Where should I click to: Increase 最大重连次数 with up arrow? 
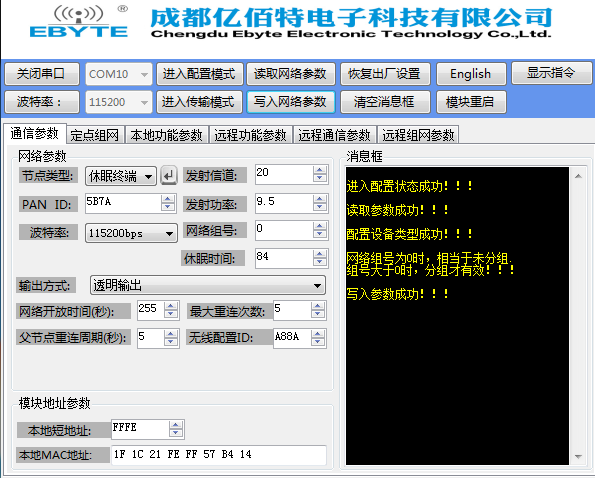318,306
